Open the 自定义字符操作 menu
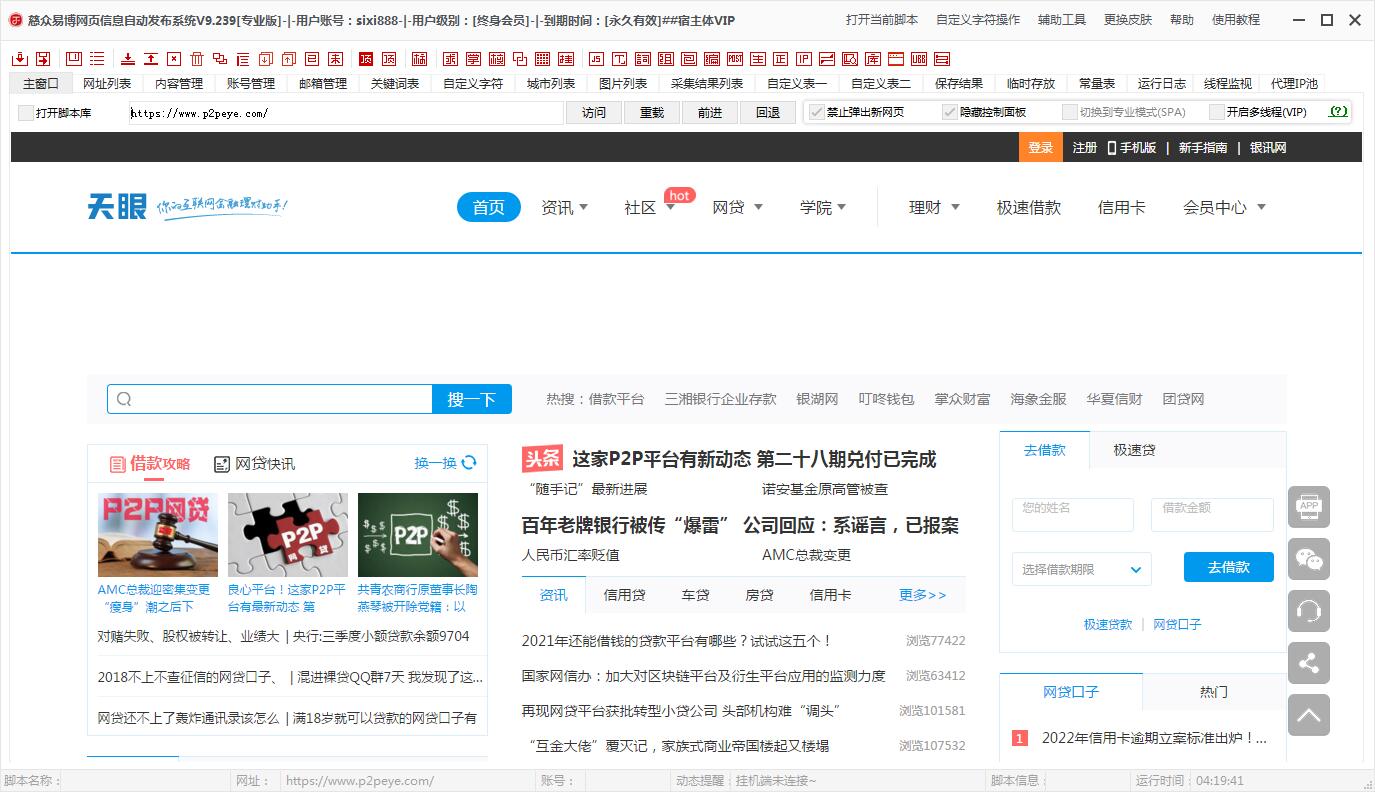The width and height of the screenshot is (1375, 792). point(978,20)
